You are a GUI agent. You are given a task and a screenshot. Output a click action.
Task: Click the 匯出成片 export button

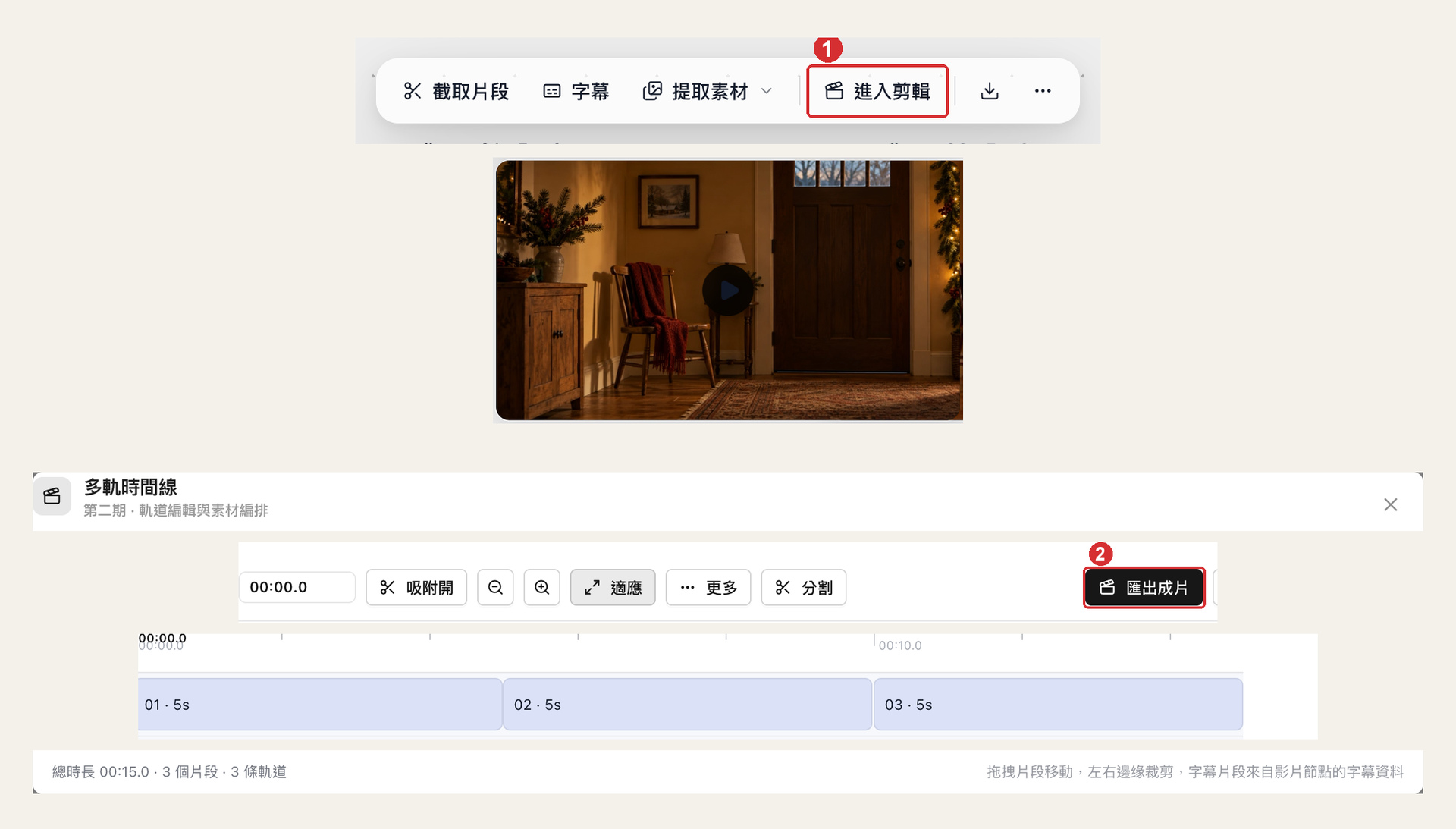click(x=1144, y=587)
